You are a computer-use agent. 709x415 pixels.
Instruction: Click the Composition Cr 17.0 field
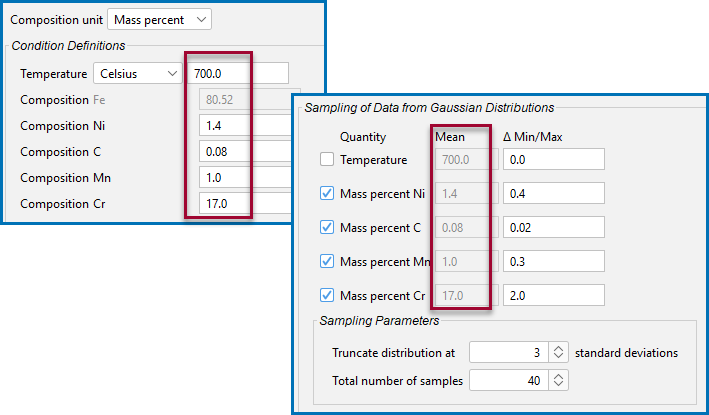(246, 204)
